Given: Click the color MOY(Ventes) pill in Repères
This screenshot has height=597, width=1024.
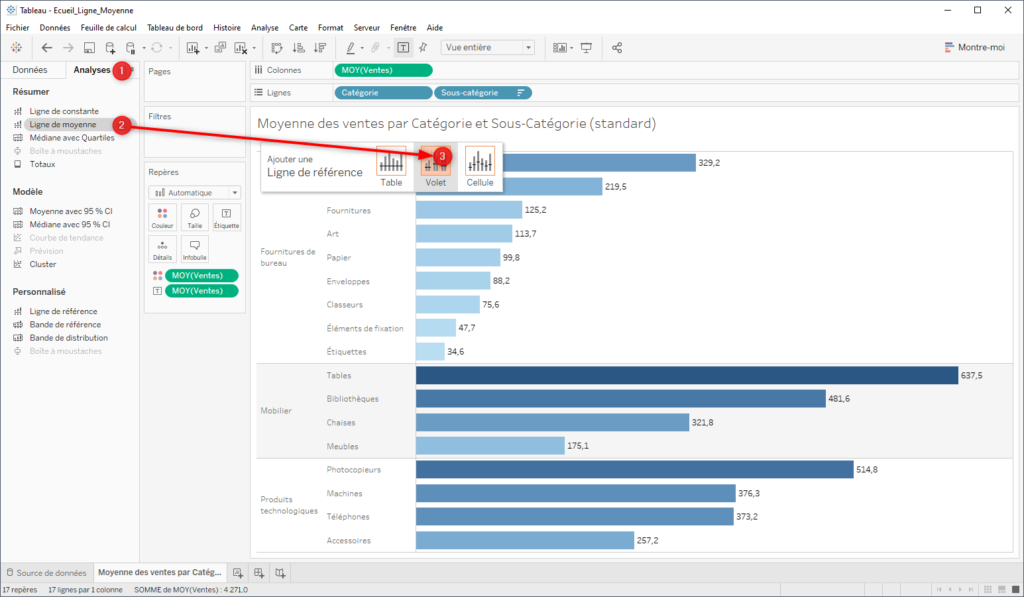Looking at the screenshot, I should (201, 276).
